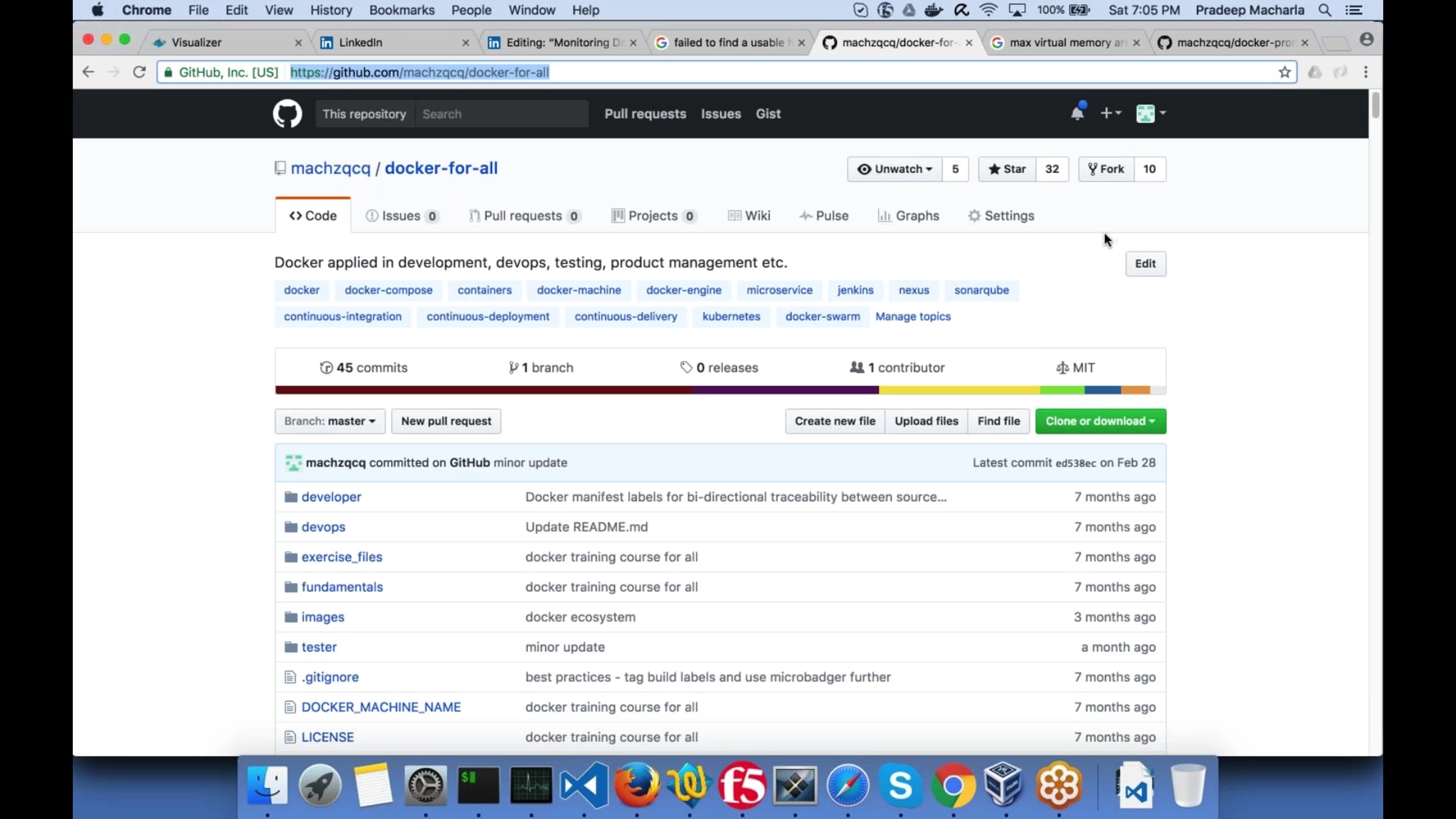1456x819 pixels.
Task: Open System Preferences gear in the dock
Action: pyautogui.click(x=426, y=785)
